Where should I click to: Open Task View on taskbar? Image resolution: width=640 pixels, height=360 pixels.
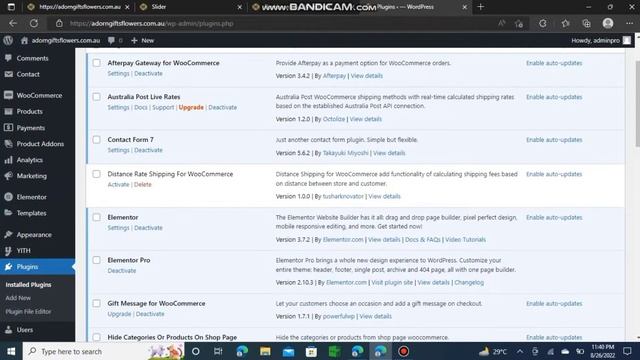tap(218, 351)
